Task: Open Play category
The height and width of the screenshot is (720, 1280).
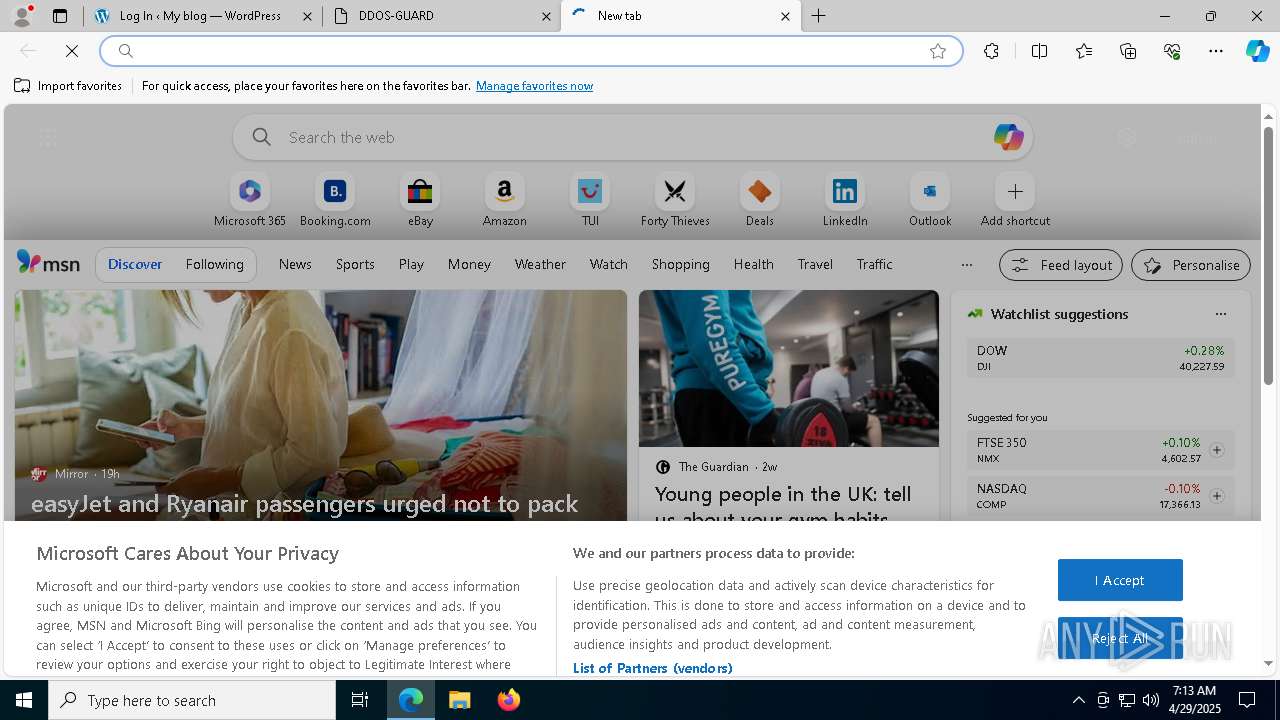Action: click(411, 264)
